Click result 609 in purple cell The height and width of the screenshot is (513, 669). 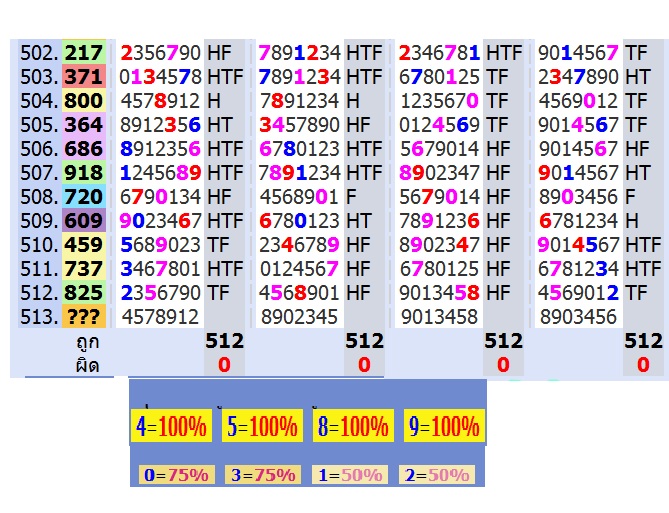pos(84,221)
